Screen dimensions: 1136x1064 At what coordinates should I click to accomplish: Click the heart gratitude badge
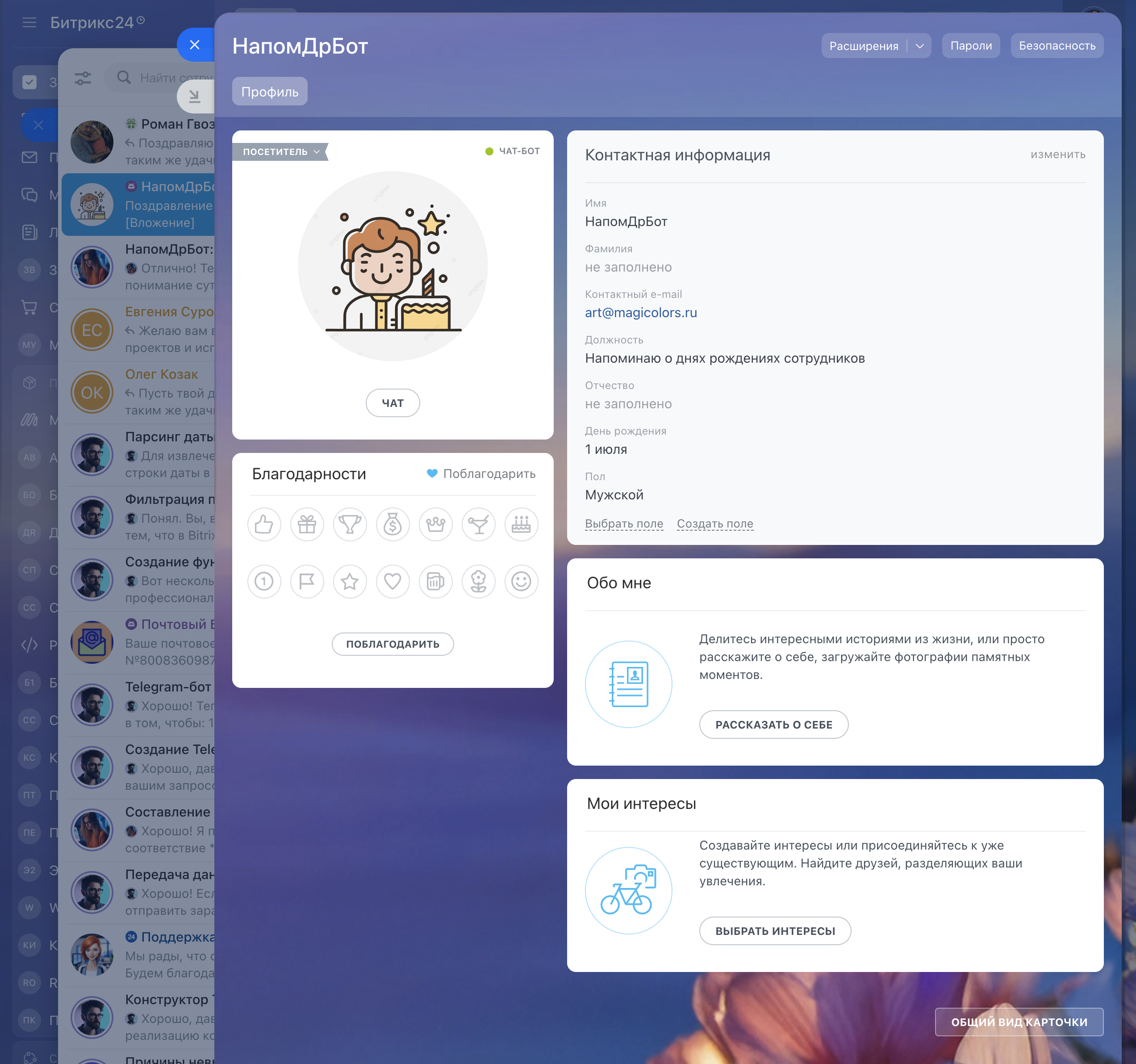click(393, 582)
